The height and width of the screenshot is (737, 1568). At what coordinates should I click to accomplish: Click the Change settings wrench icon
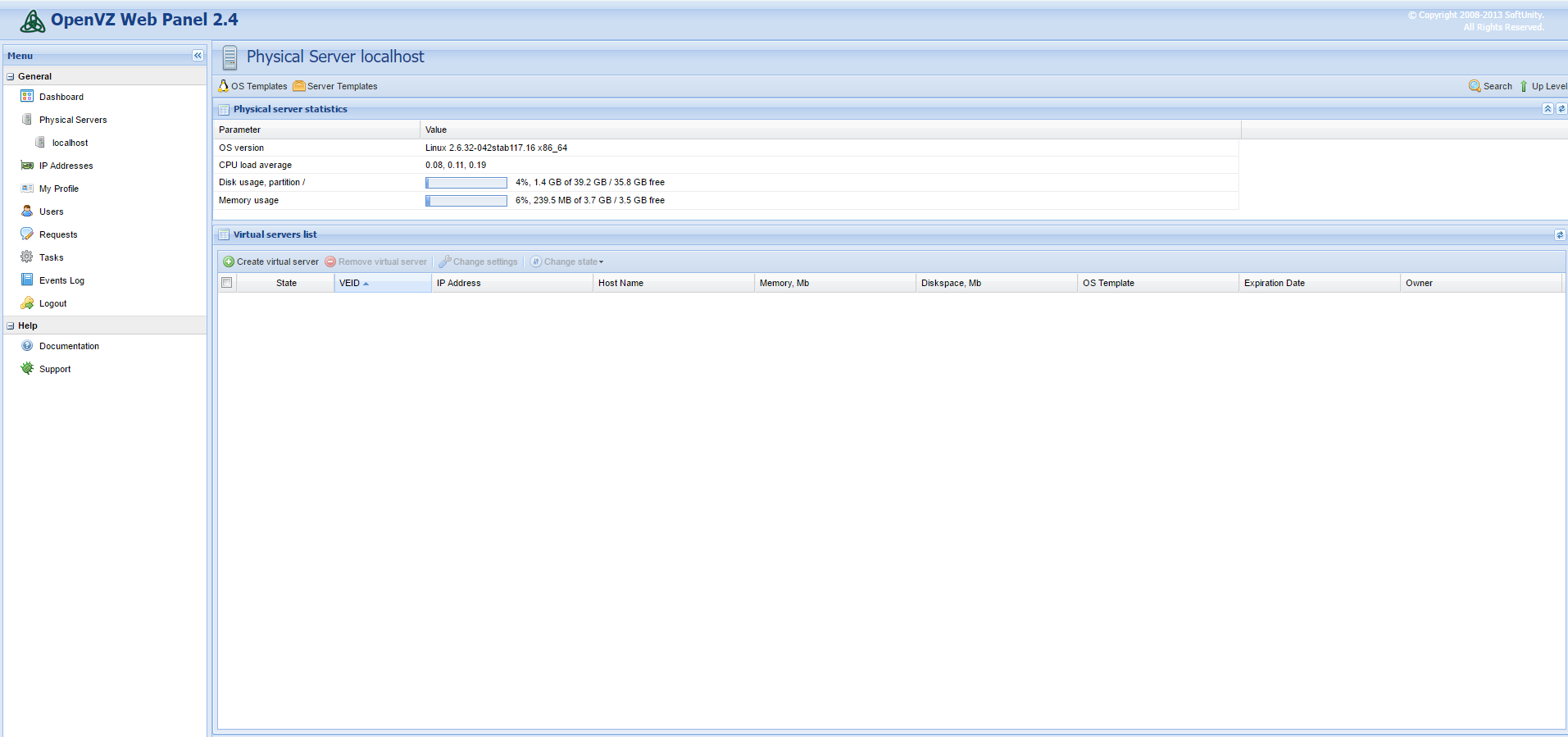coord(445,262)
